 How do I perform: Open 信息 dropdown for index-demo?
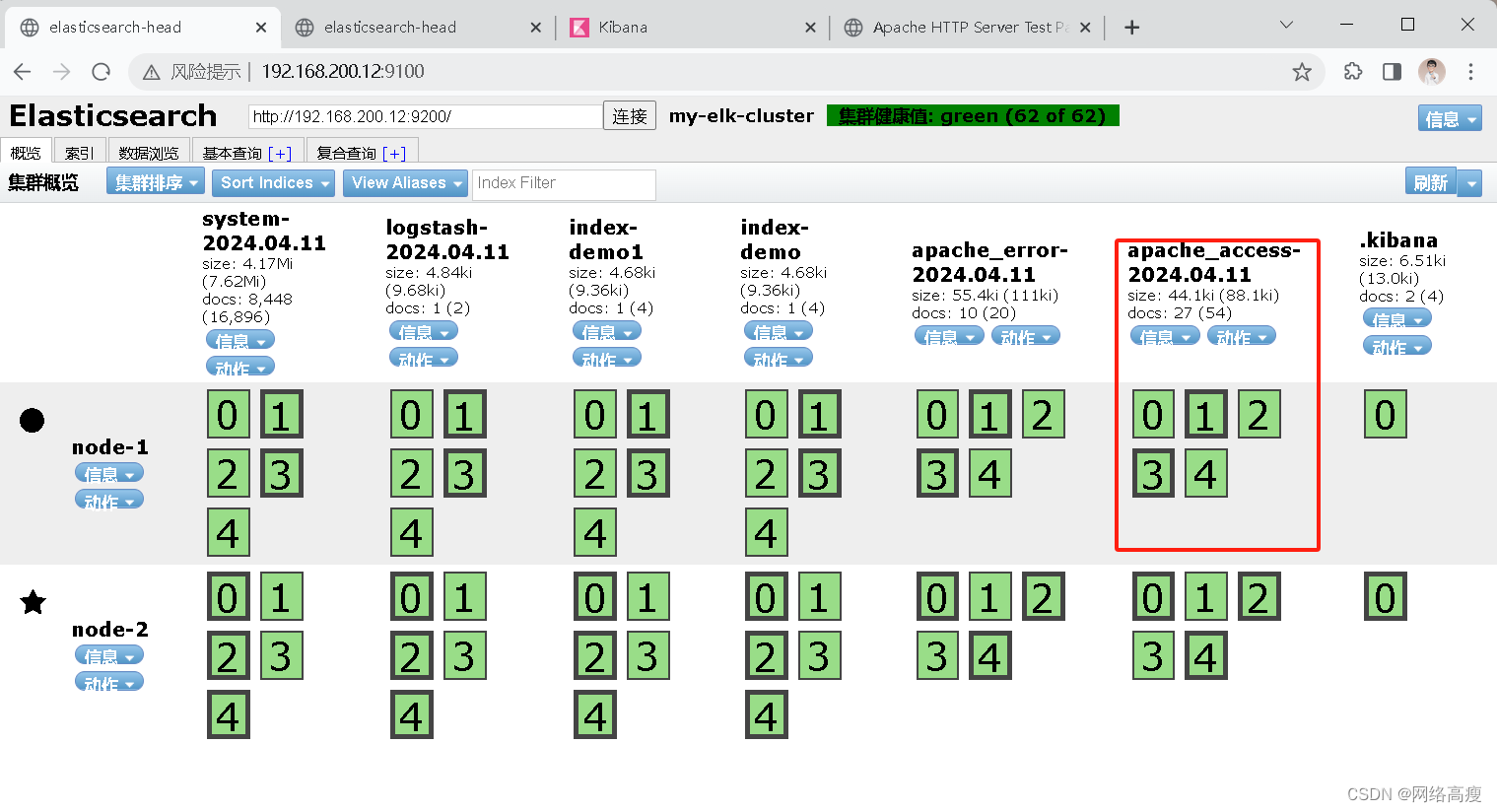(x=779, y=331)
